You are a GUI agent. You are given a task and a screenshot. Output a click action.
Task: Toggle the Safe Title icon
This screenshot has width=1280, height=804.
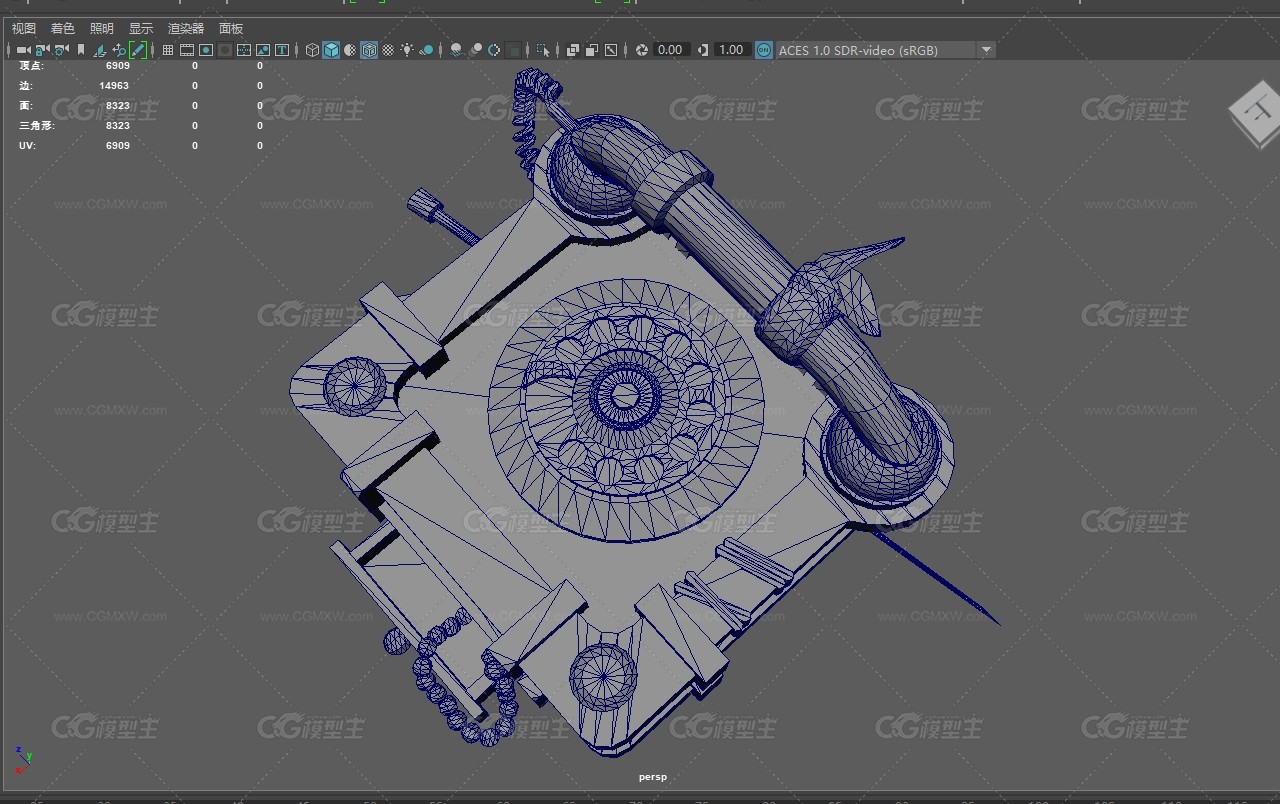point(282,50)
